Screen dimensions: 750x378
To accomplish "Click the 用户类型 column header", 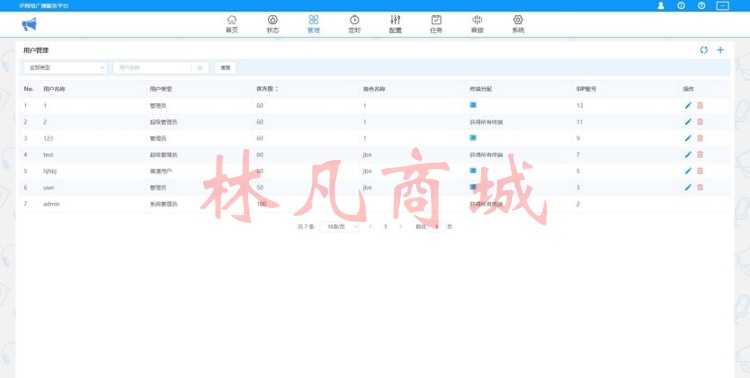I will 161,89.
